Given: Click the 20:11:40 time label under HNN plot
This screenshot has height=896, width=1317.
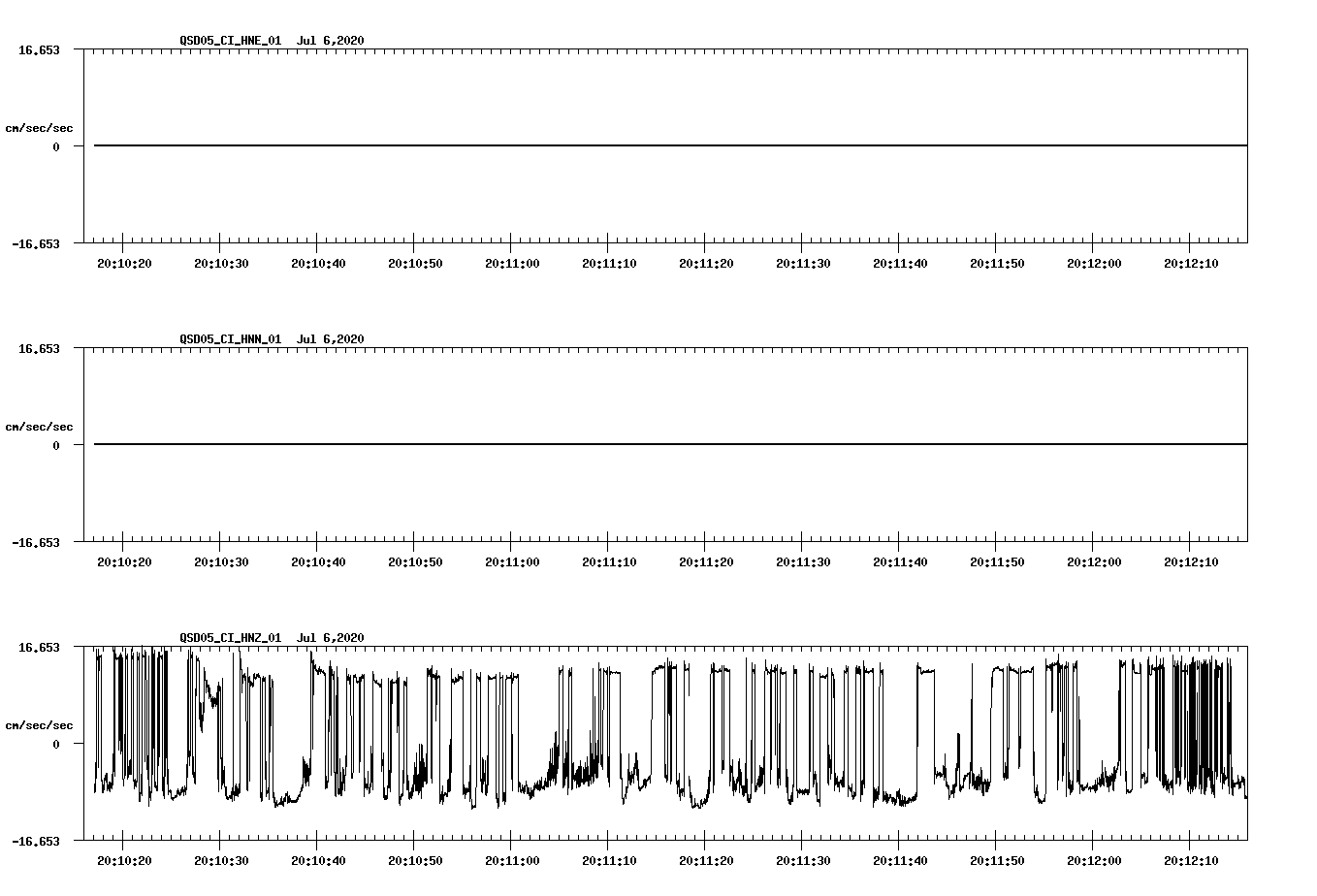Looking at the screenshot, I should (x=900, y=561).
